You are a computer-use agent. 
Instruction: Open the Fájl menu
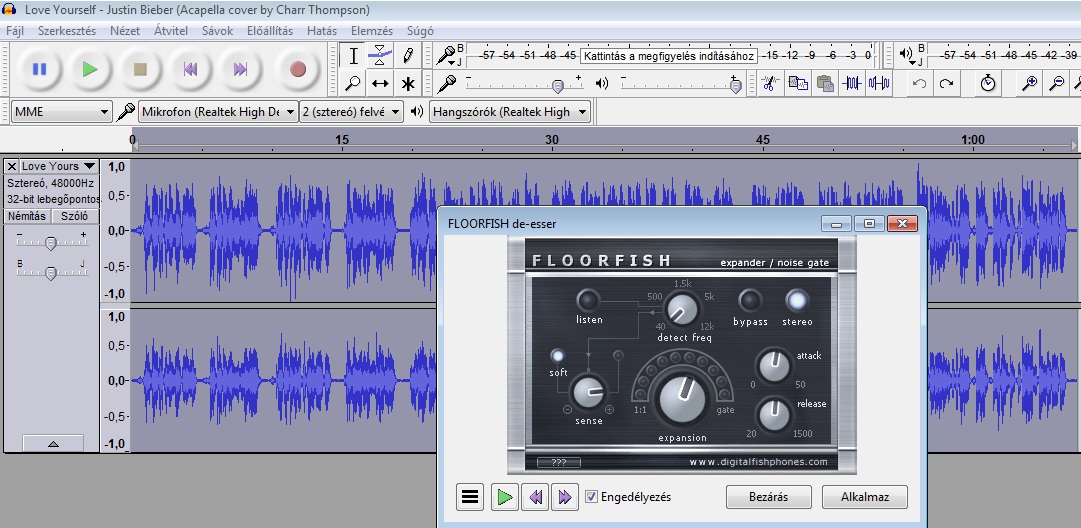click(x=14, y=31)
